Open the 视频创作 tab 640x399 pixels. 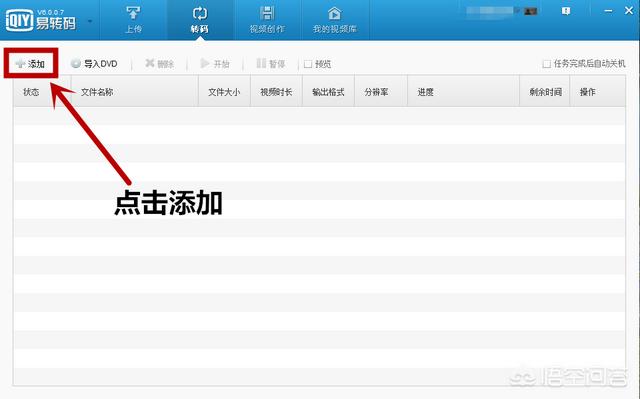point(267,20)
